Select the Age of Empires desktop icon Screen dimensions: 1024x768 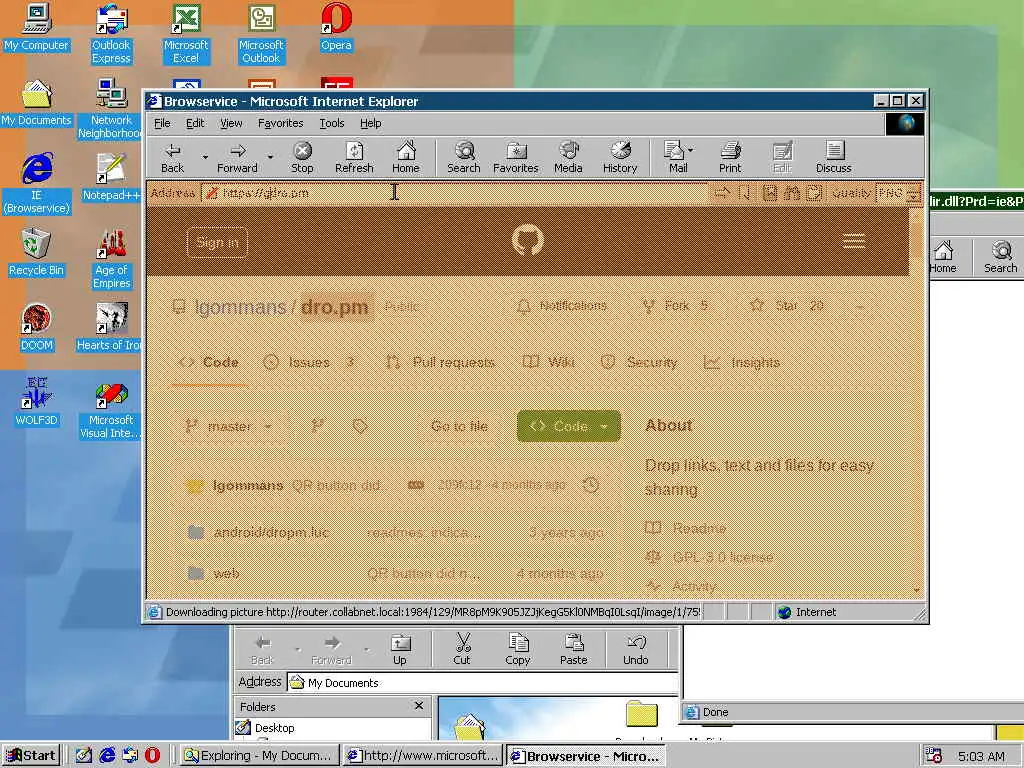click(111, 259)
